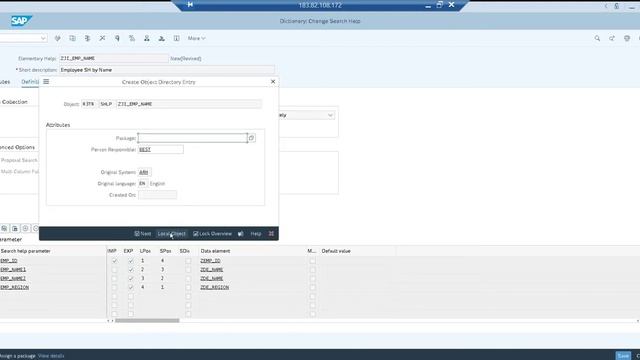This screenshot has height=360, width=640.
Task: Click the circular plus parameter toolbar icon
Action: click(x=25, y=229)
